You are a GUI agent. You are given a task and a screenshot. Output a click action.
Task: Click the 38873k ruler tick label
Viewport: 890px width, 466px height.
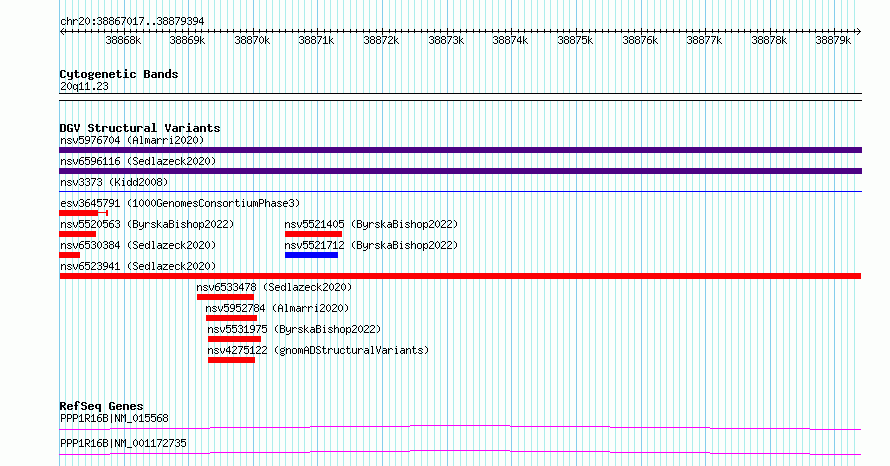click(x=446, y=40)
